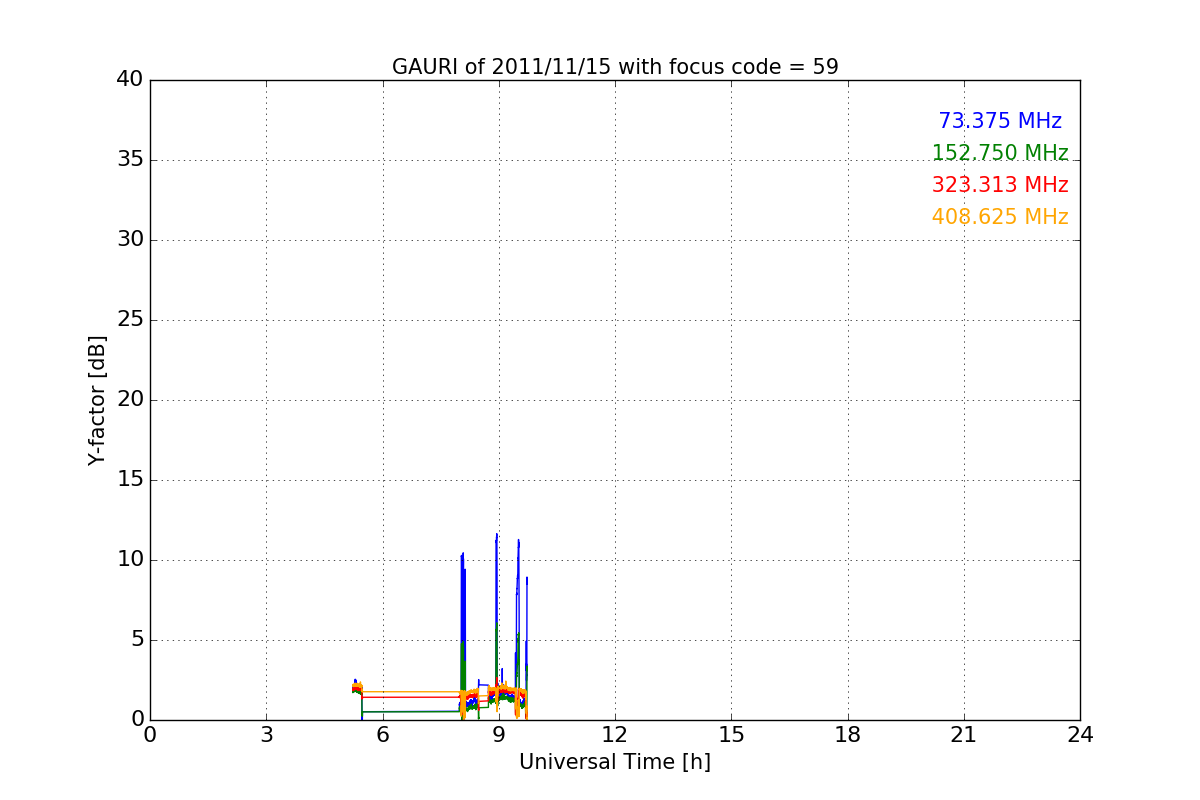Viewport: 1200px width, 800px height.
Task: Click the y-axis tick label 25
Action: (x=130, y=320)
